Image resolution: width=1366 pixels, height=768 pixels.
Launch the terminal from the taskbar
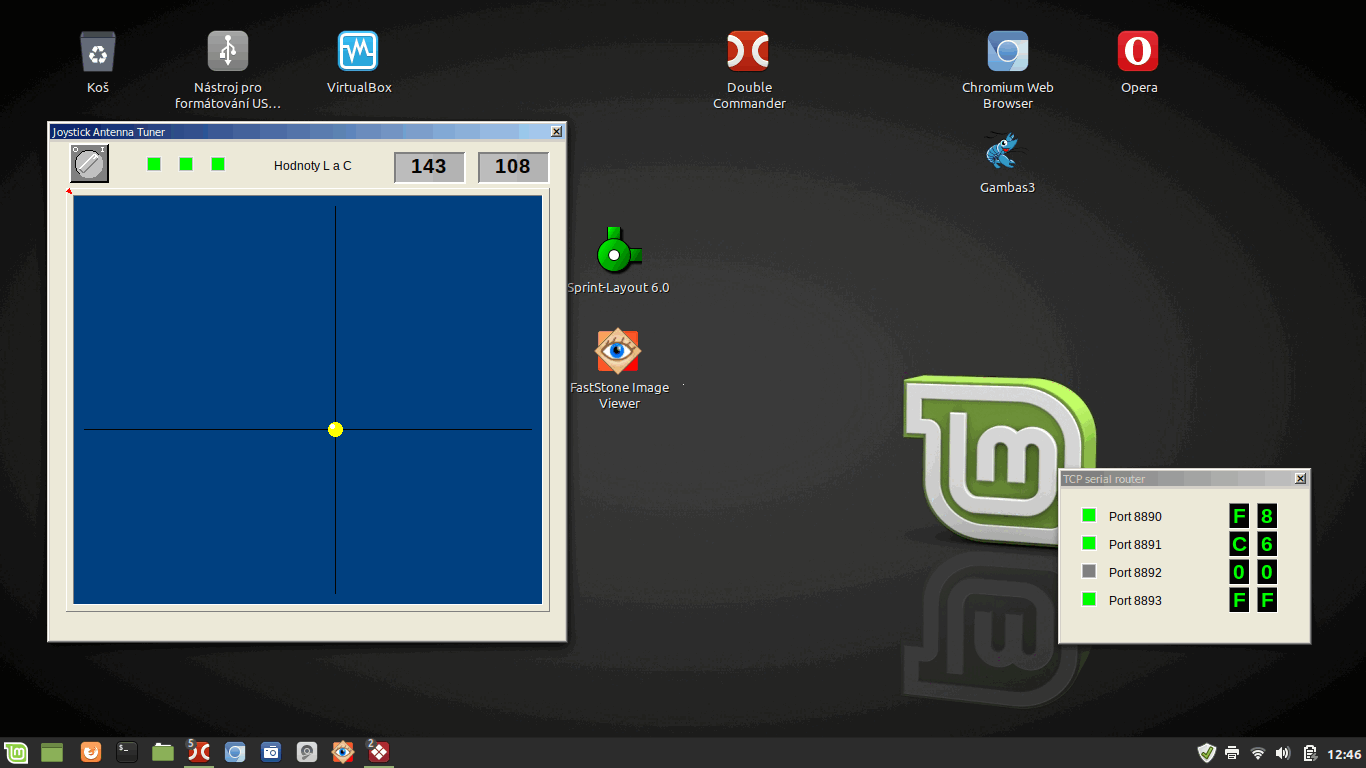pyautogui.click(x=126, y=752)
